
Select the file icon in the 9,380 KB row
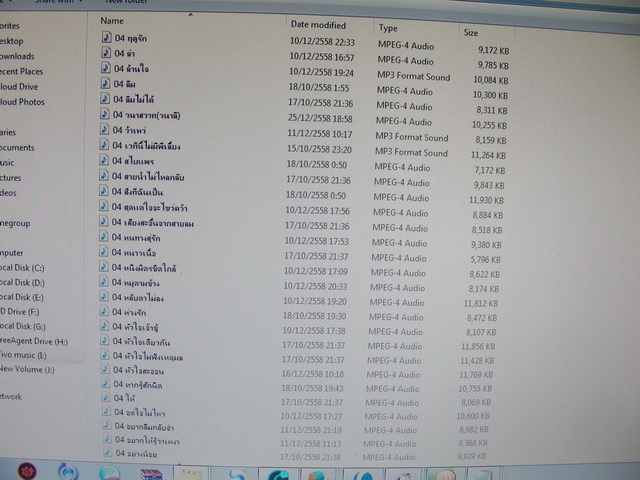(104, 236)
